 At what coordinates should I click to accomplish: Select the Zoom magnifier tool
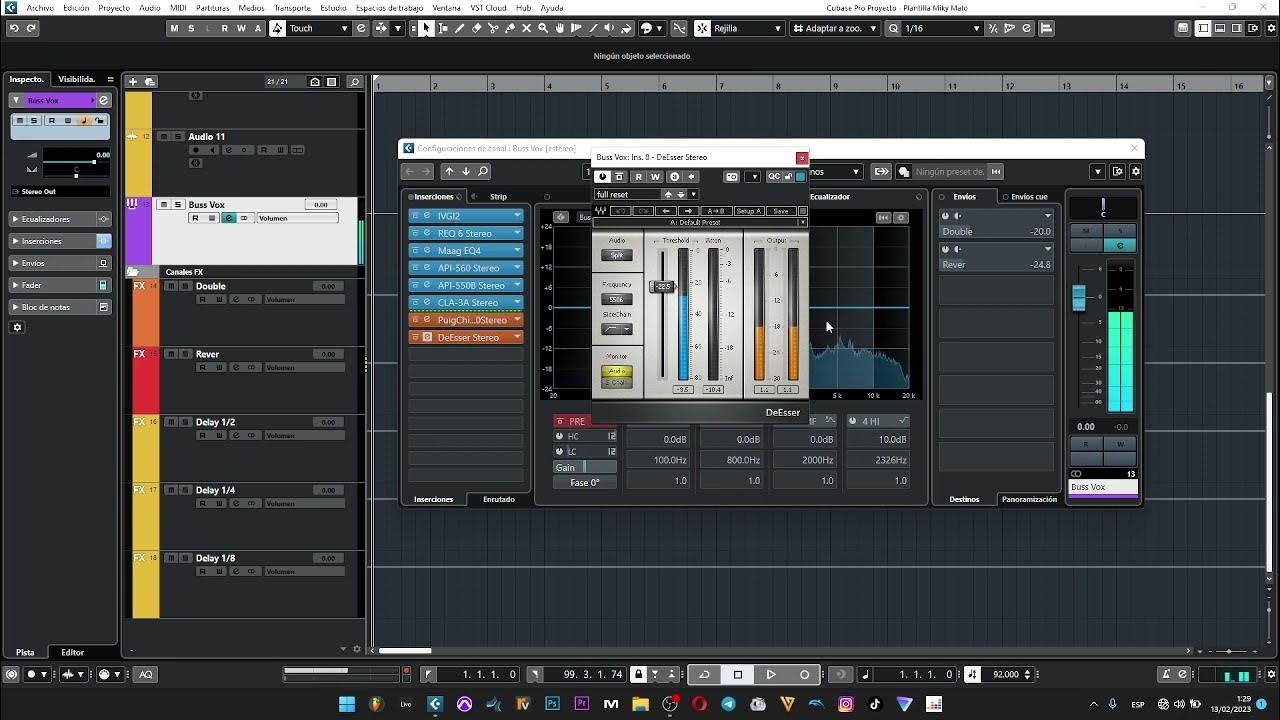point(543,28)
